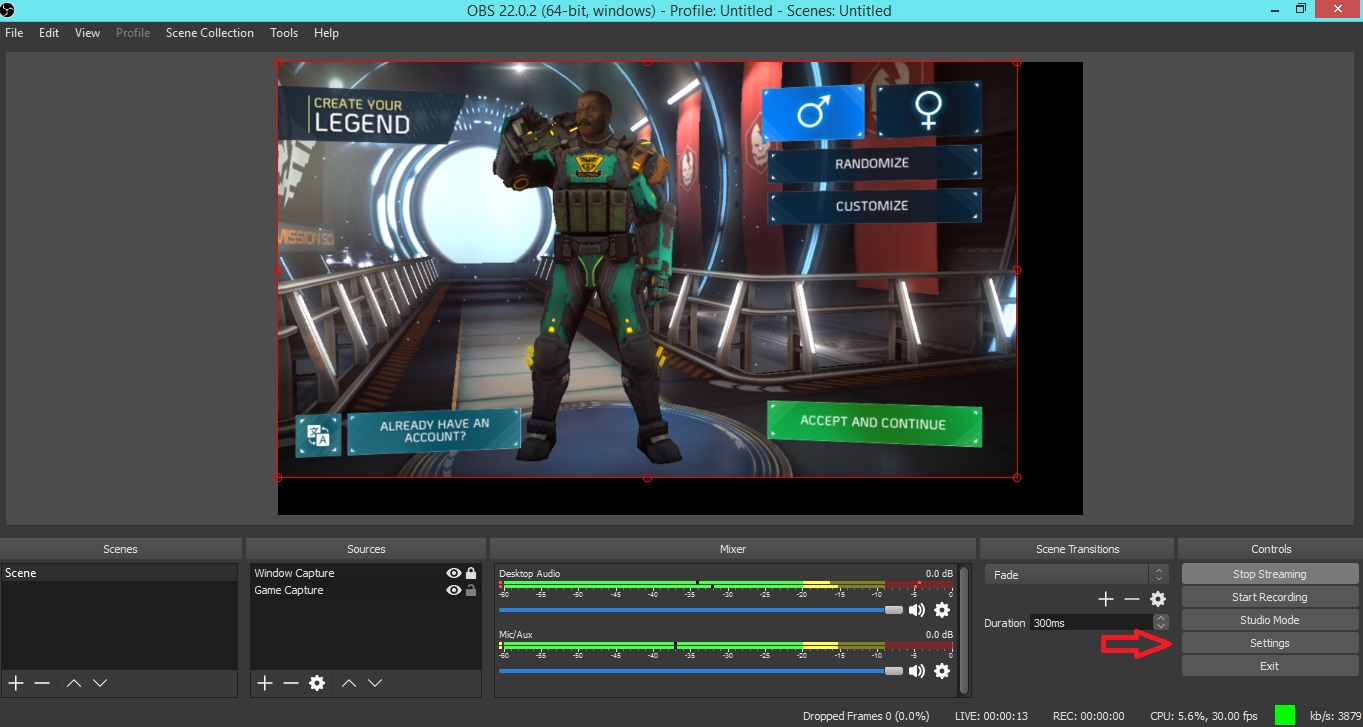Open Desktop Audio settings gear

click(942, 610)
